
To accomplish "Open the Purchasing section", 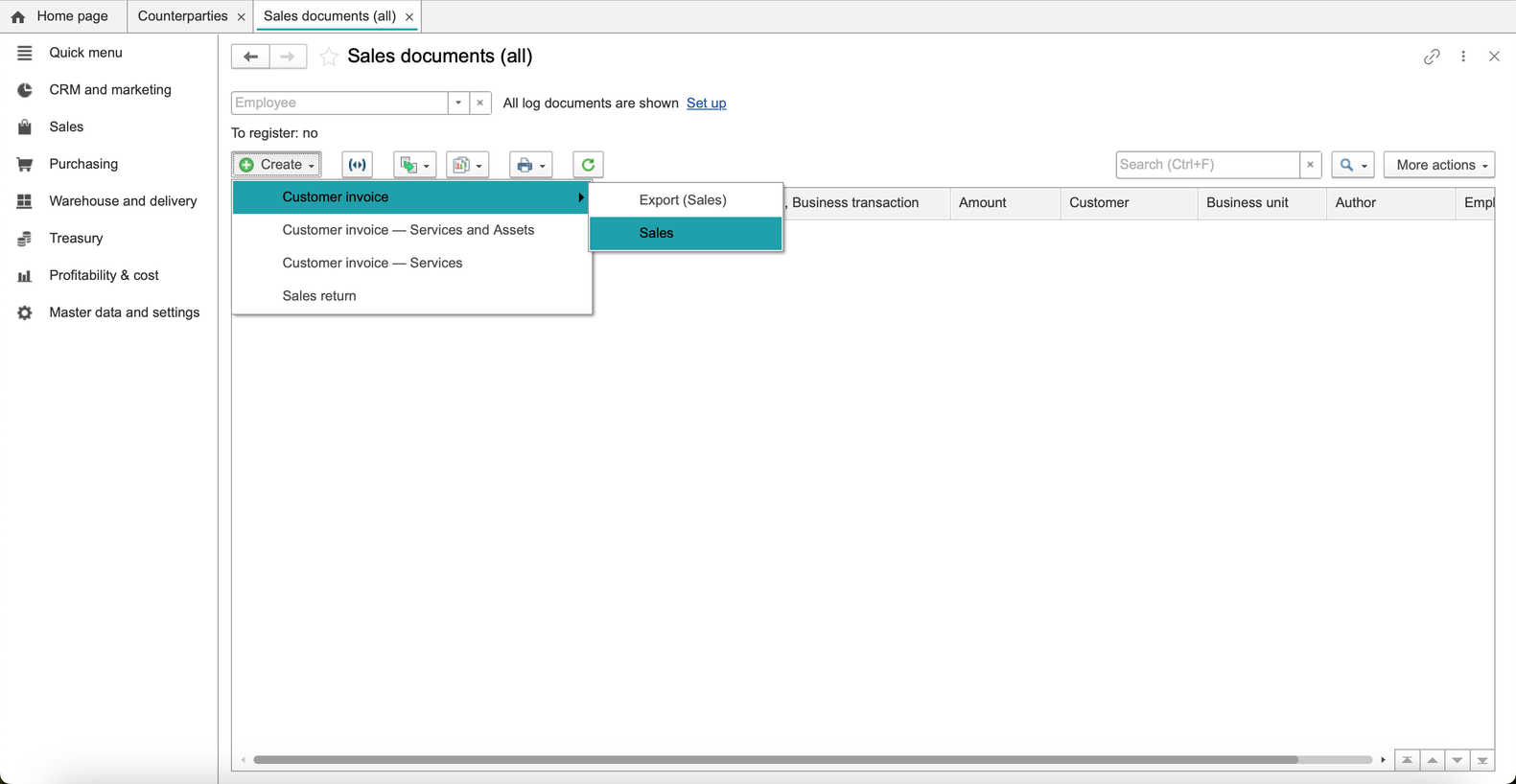I will tap(83, 164).
